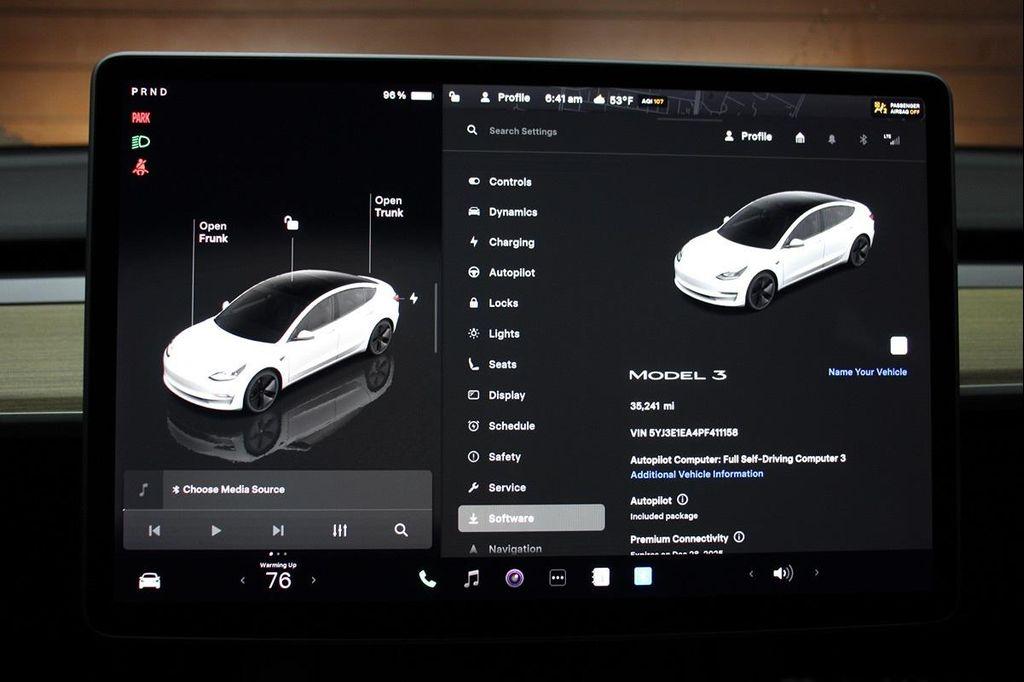The height and width of the screenshot is (682, 1024).
Task: Open the audio equalizer sliders icon
Action: [x=339, y=530]
